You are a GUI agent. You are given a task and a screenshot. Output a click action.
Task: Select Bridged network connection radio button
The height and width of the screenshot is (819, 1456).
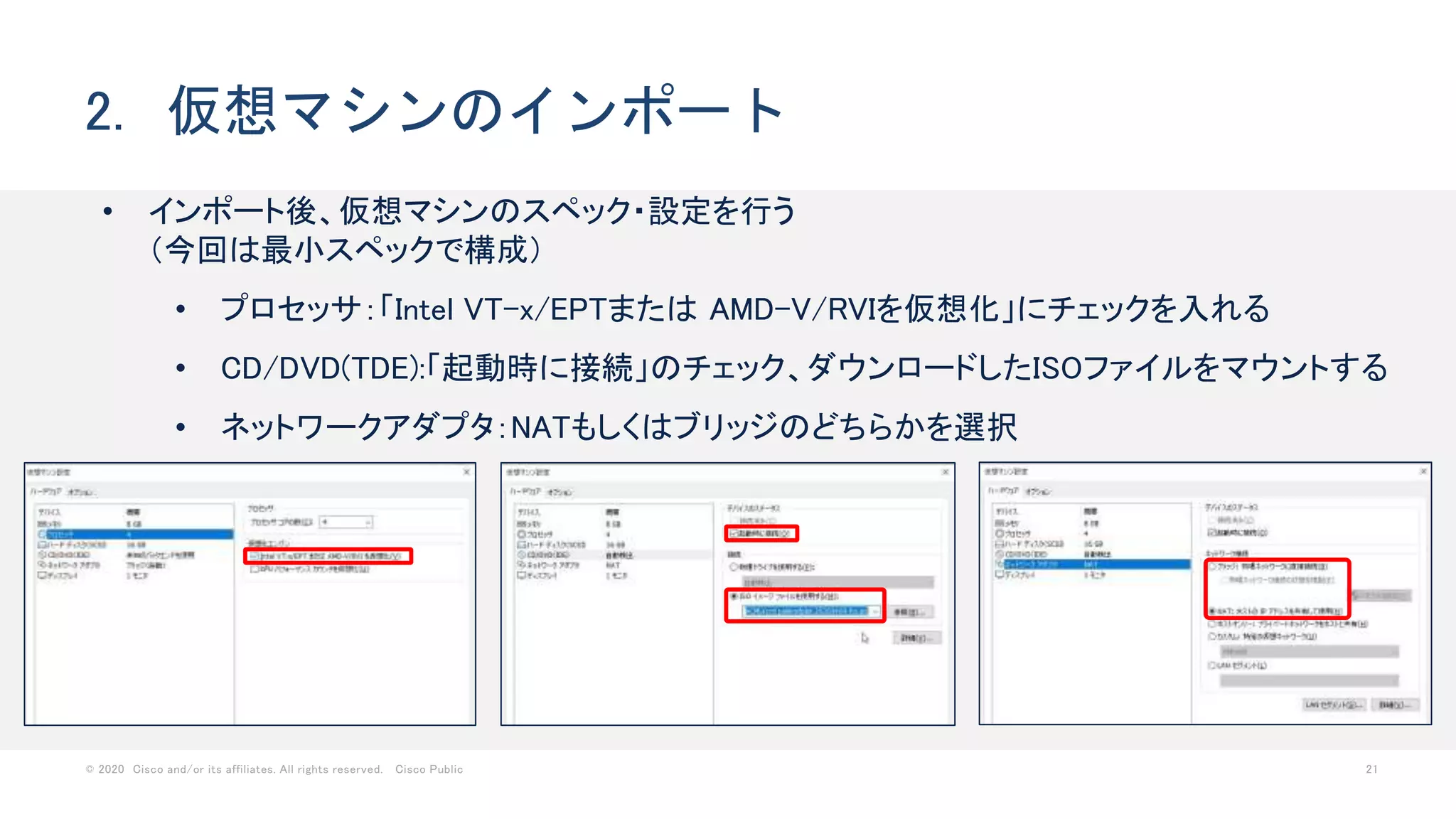click(x=1213, y=567)
